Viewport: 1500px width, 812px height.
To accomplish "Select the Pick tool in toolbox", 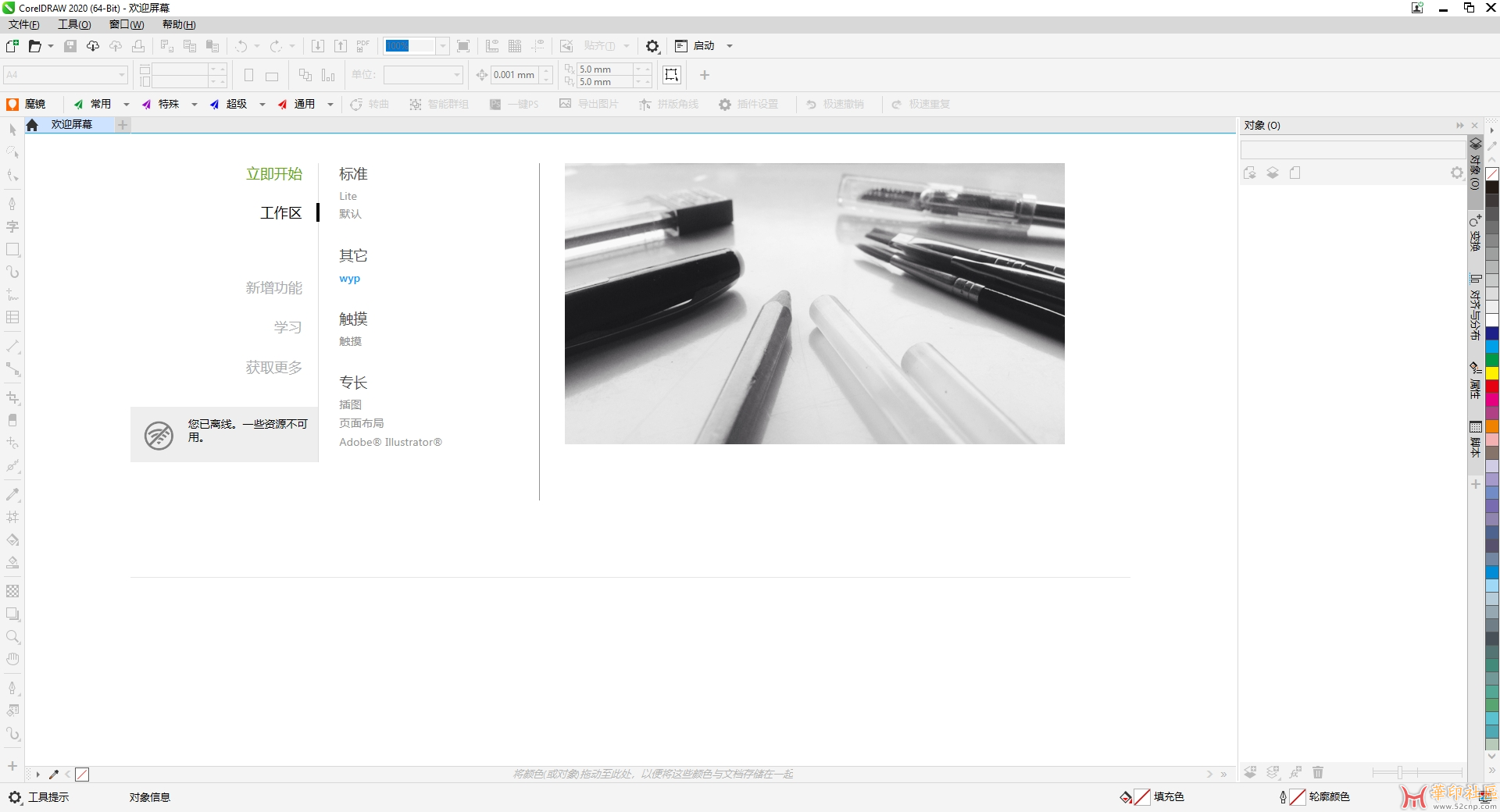I will [12, 130].
